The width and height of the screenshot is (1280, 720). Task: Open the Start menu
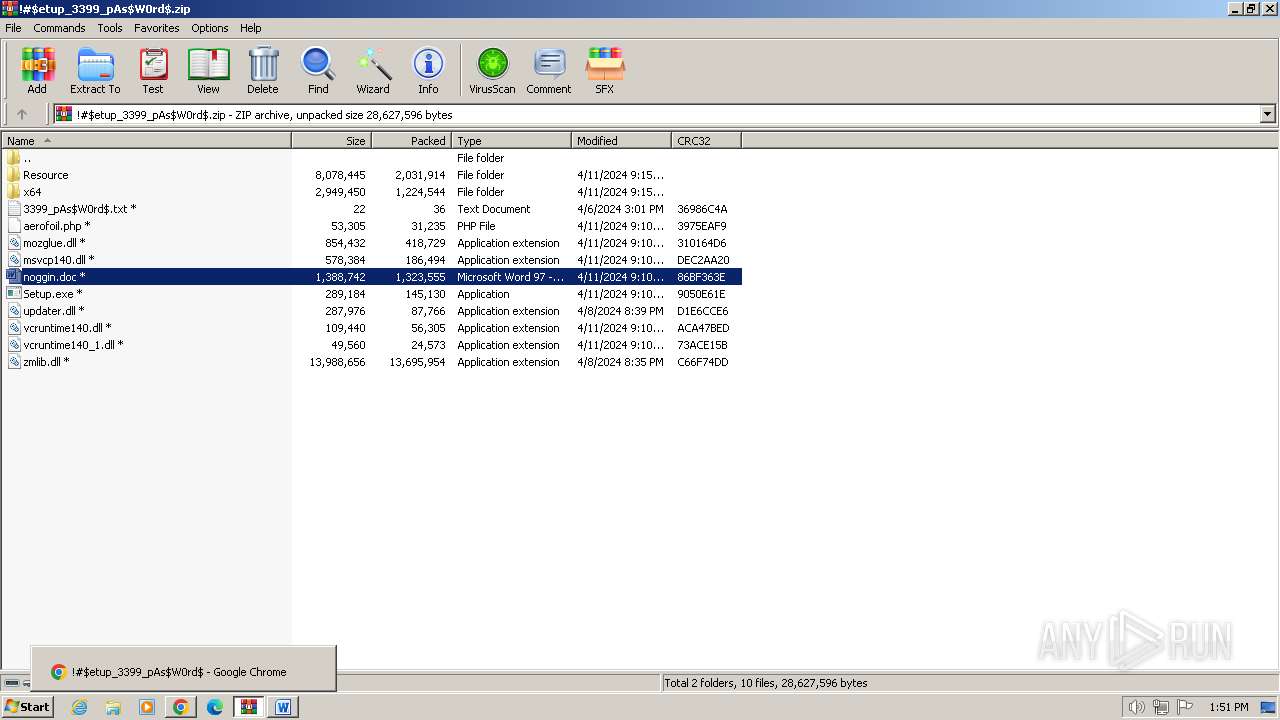27,707
